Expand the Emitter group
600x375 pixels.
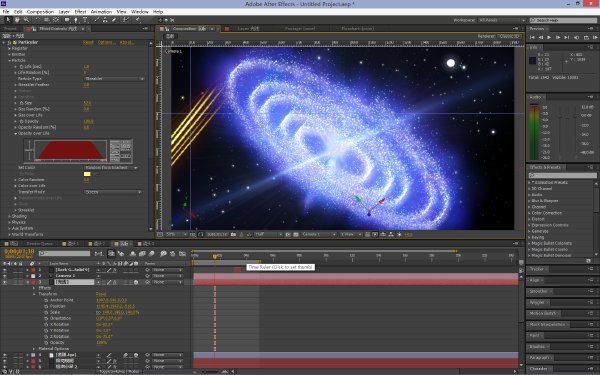pos(9,54)
